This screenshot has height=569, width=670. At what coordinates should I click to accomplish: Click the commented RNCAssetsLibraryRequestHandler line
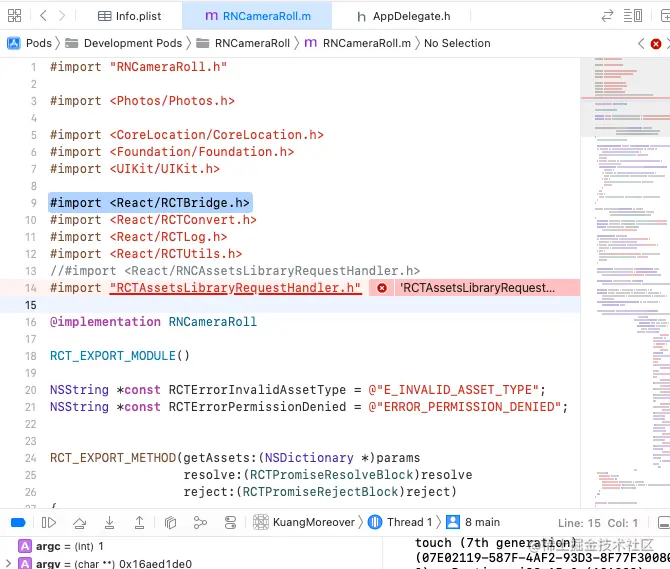pyautogui.click(x=235, y=271)
